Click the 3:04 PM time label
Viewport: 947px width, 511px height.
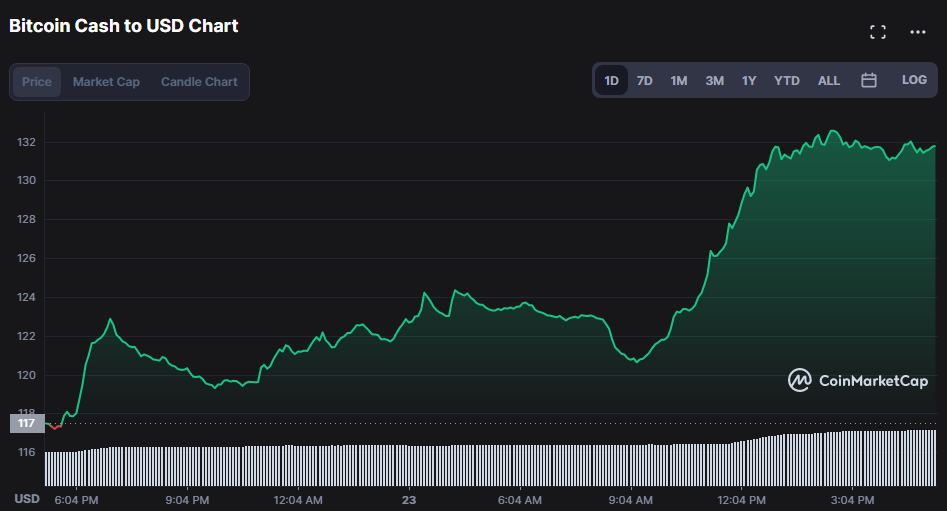(852, 500)
